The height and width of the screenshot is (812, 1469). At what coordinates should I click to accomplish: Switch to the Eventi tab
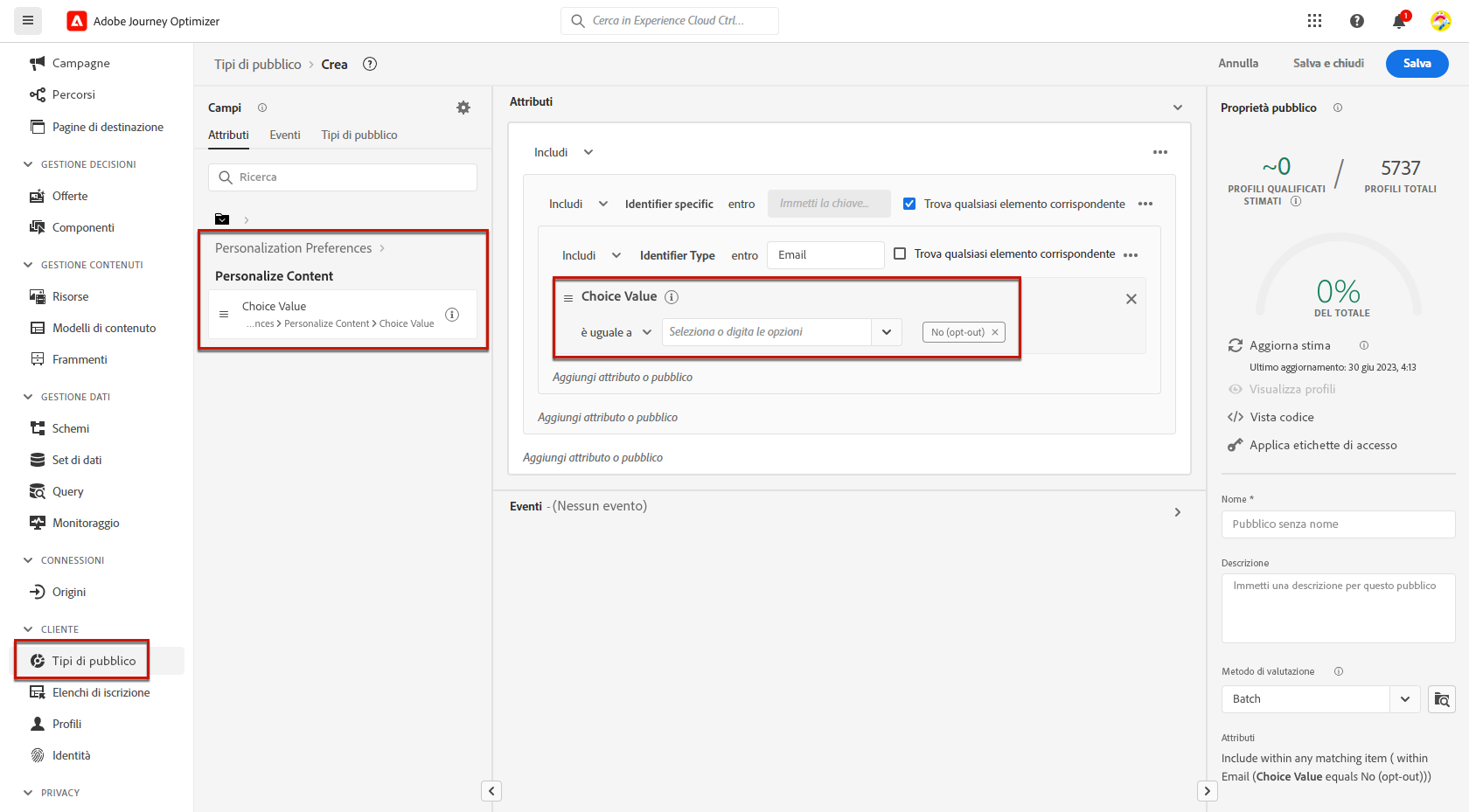285,135
